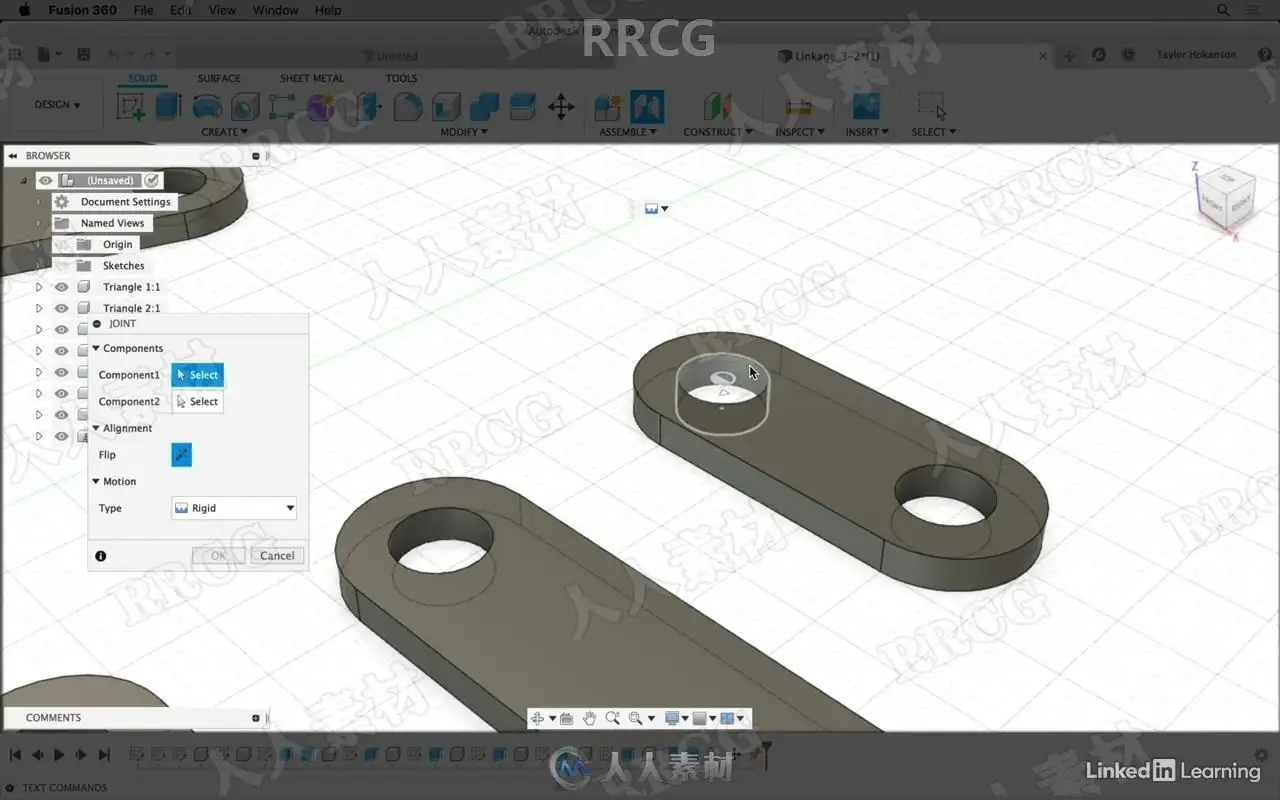Image resolution: width=1280 pixels, height=800 pixels.
Task: Collapse the Alignment section in Joint dialog
Action: click(x=96, y=428)
